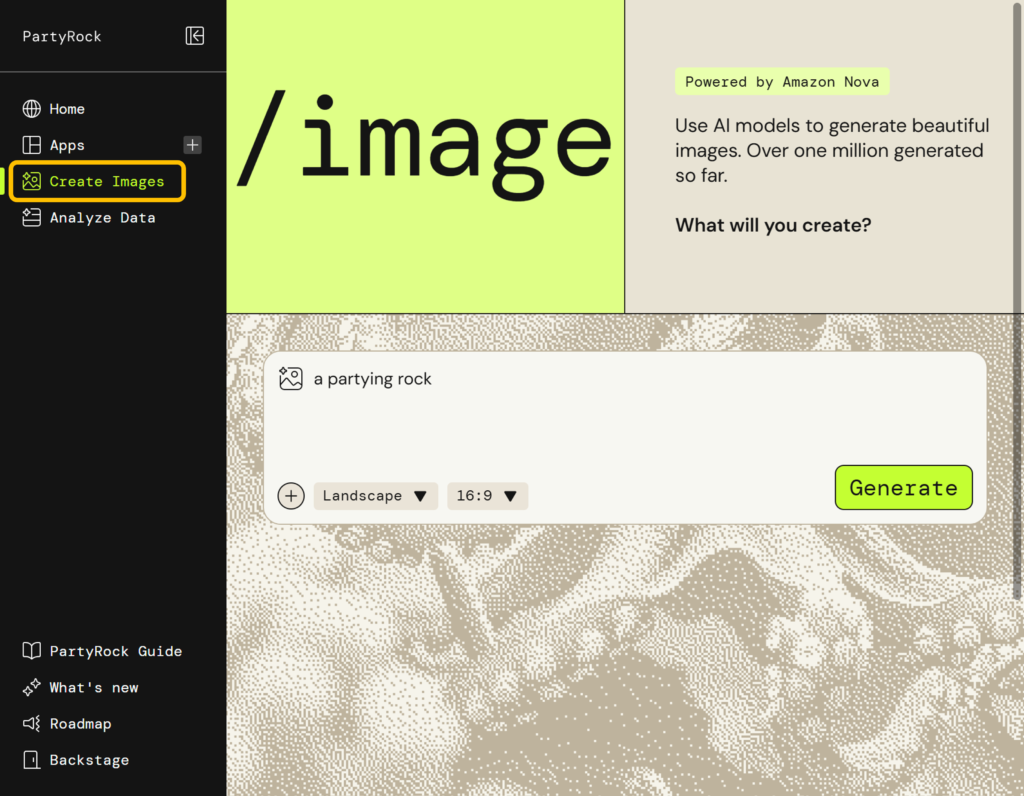Open the Landscape dropdown chevron arrow

tap(421, 495)
